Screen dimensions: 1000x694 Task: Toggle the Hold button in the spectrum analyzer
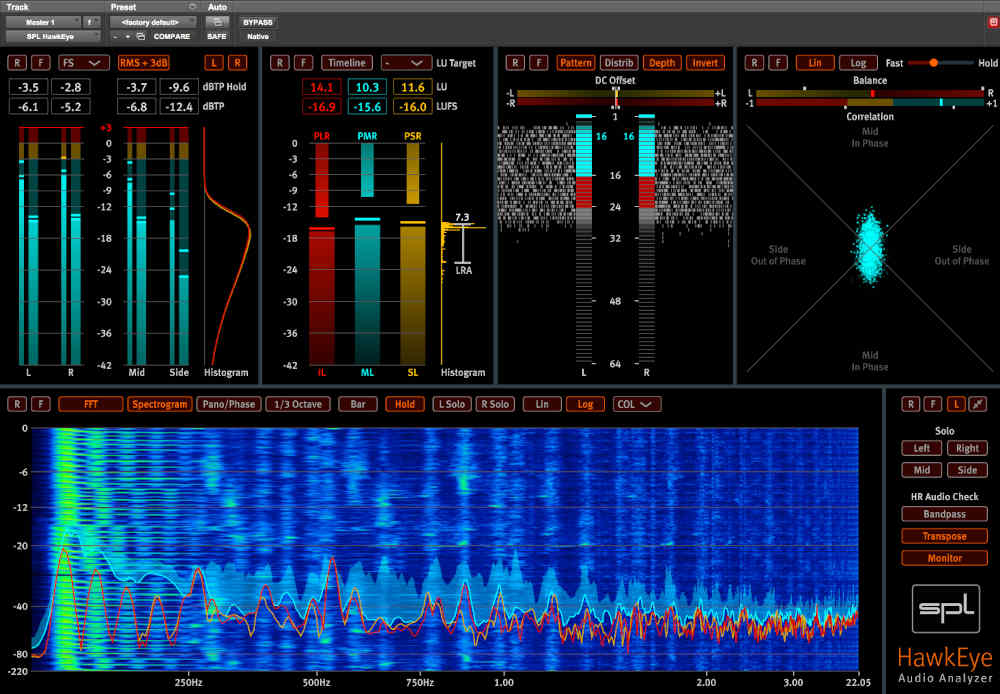tap(404, 404)
